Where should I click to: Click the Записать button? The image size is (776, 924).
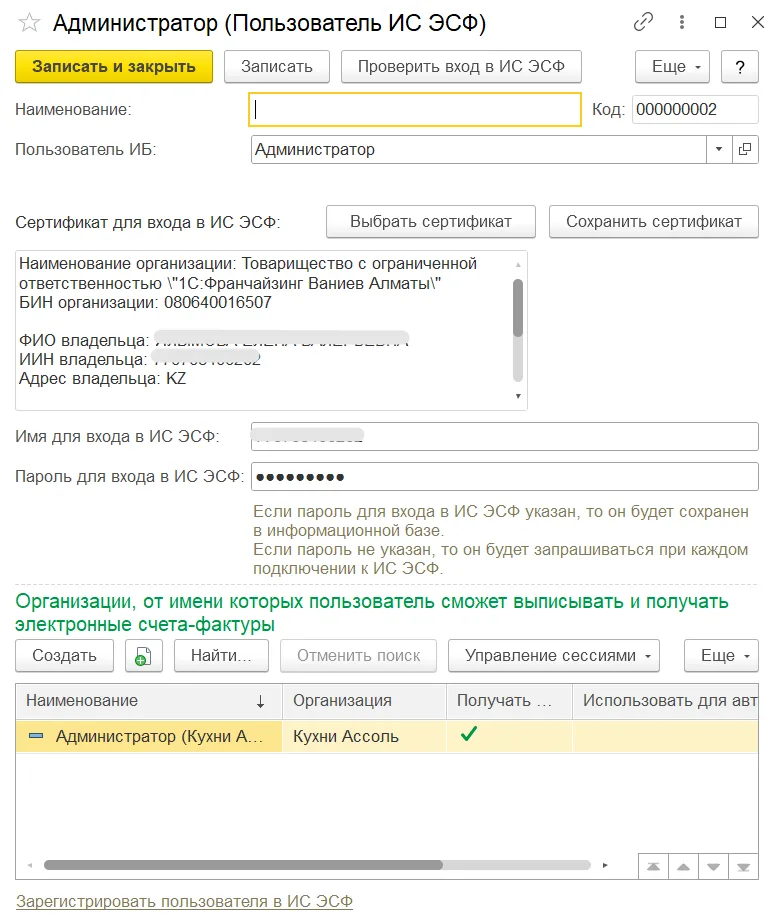tap(276, 67)
